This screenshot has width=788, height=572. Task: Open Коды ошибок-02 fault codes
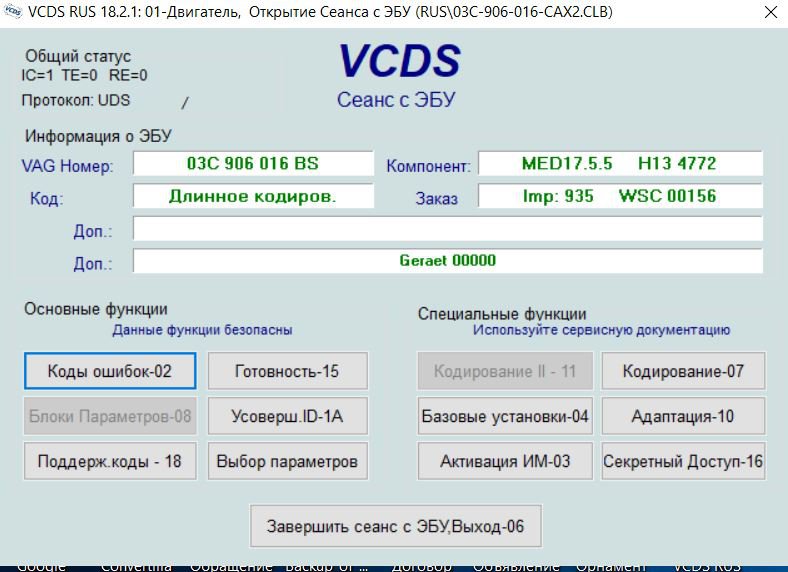pos(110,371)
